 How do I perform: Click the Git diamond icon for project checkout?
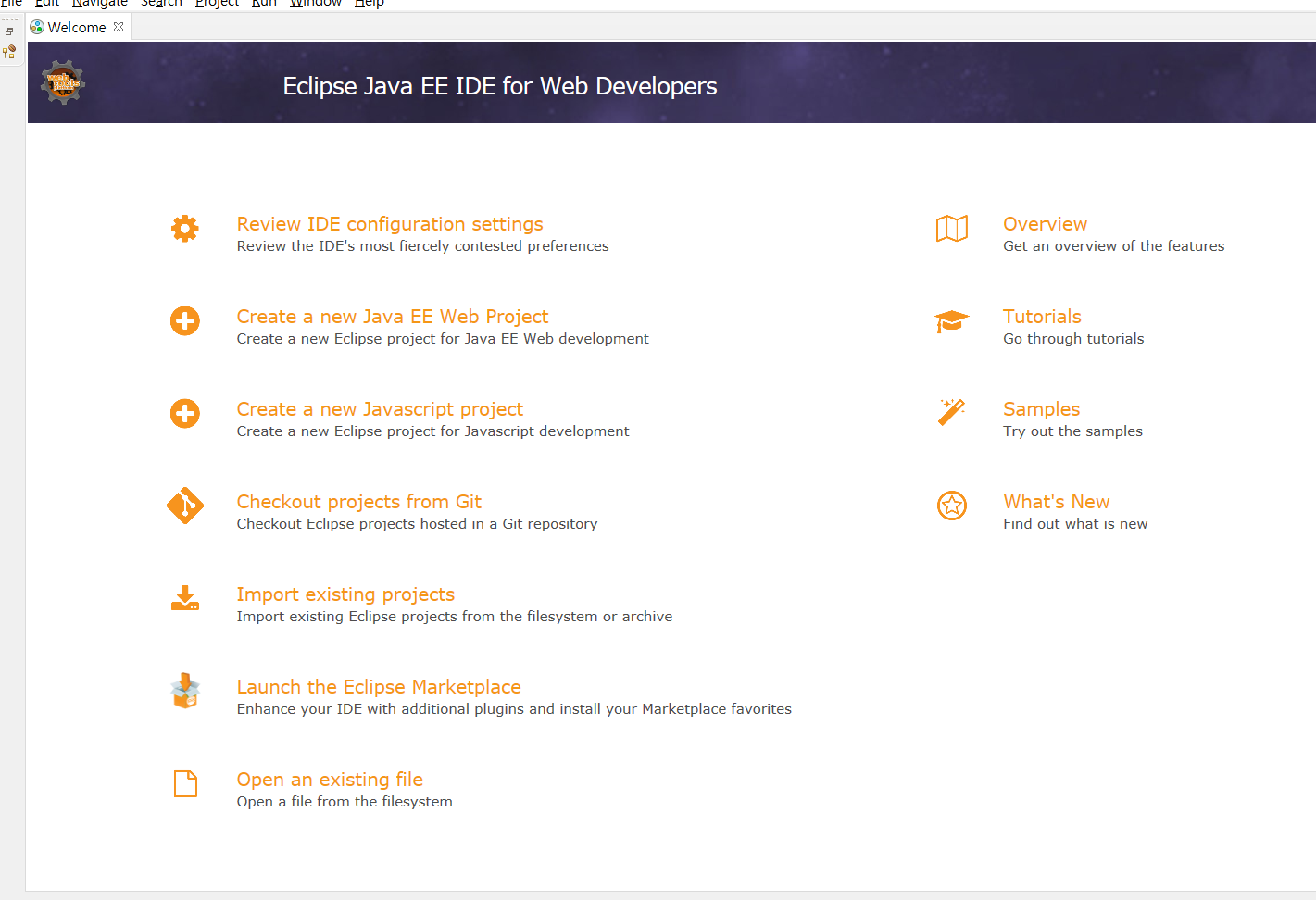tap(185, 506)
